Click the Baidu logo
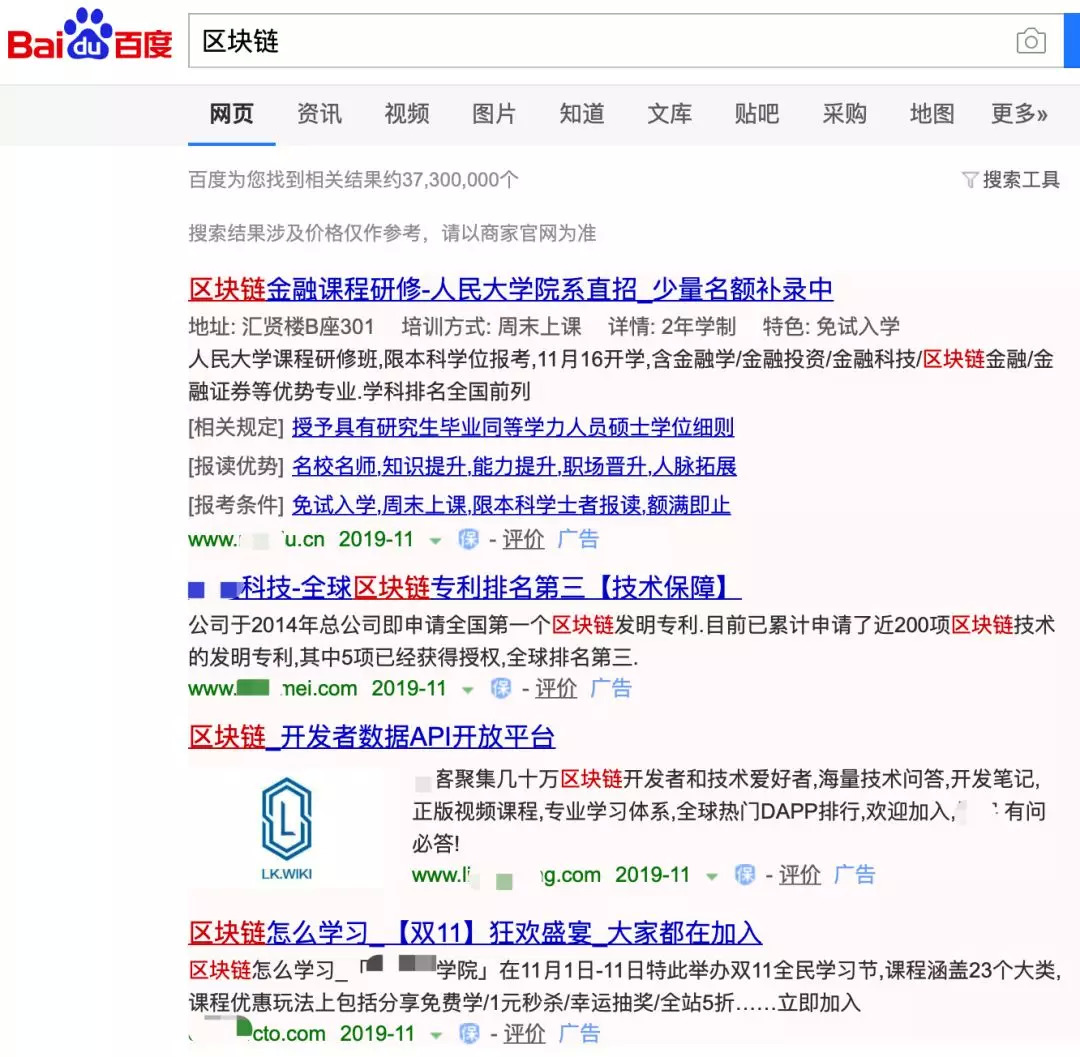This screenshot has height=1057, width=1080. (90, 39)
